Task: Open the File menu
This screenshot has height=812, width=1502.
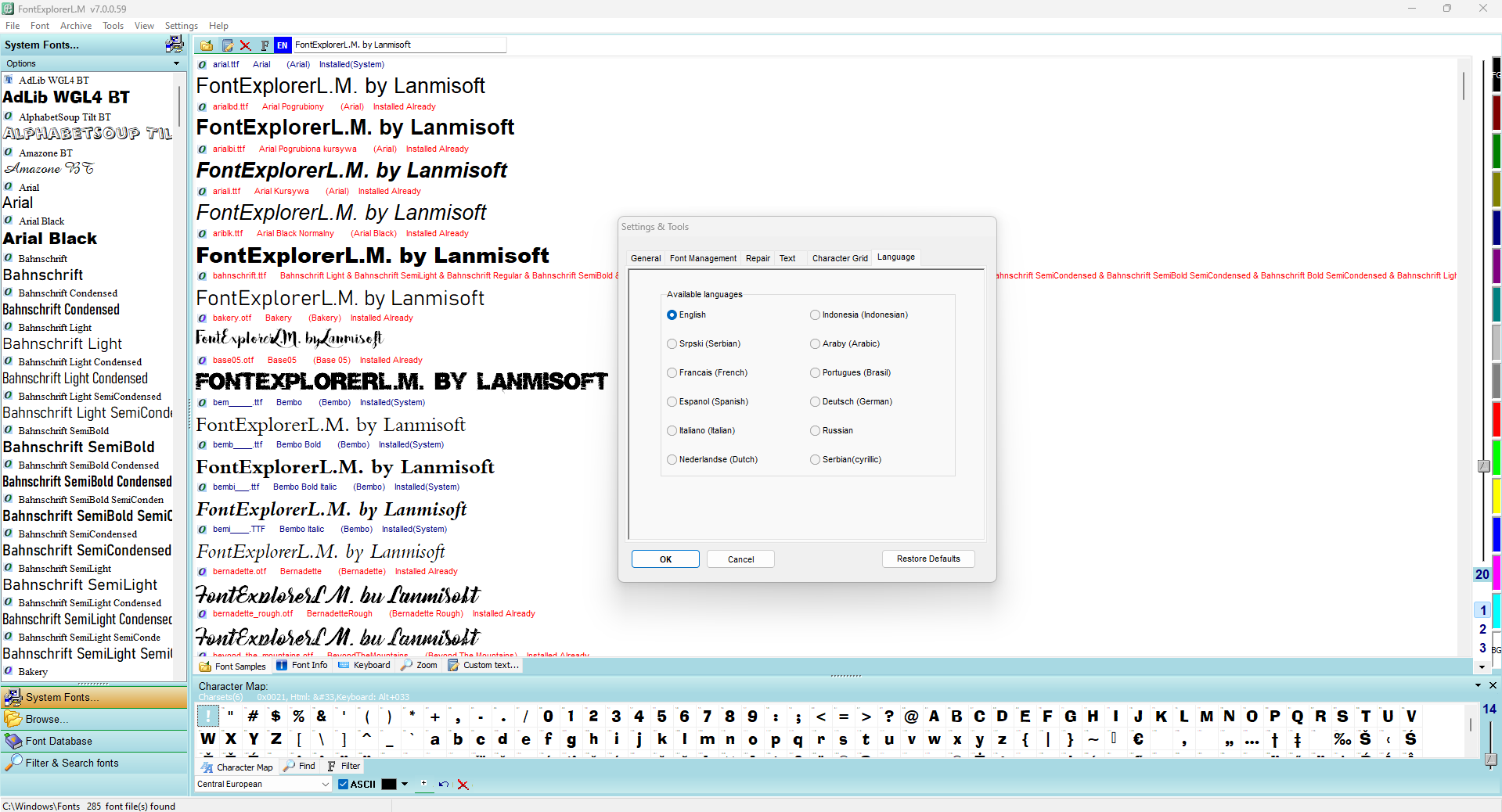Action: [13, 26]
